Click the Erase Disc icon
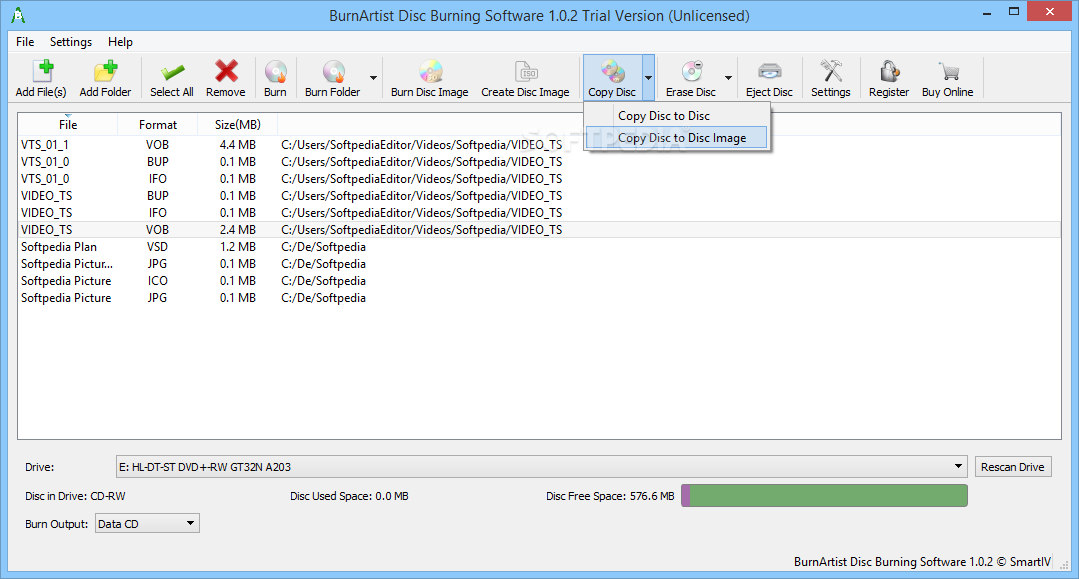The width and height of the screenshot is (1079, 579). pos(691,71)
